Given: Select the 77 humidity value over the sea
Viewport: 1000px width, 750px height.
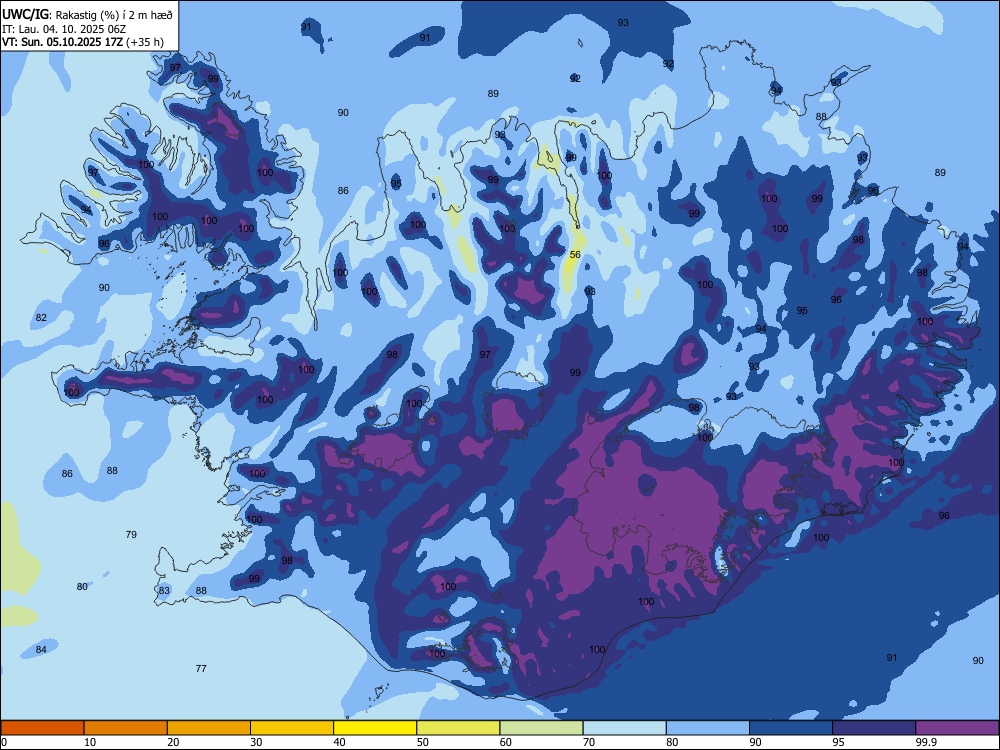Looking at the screenshot, I should [201, 668].
